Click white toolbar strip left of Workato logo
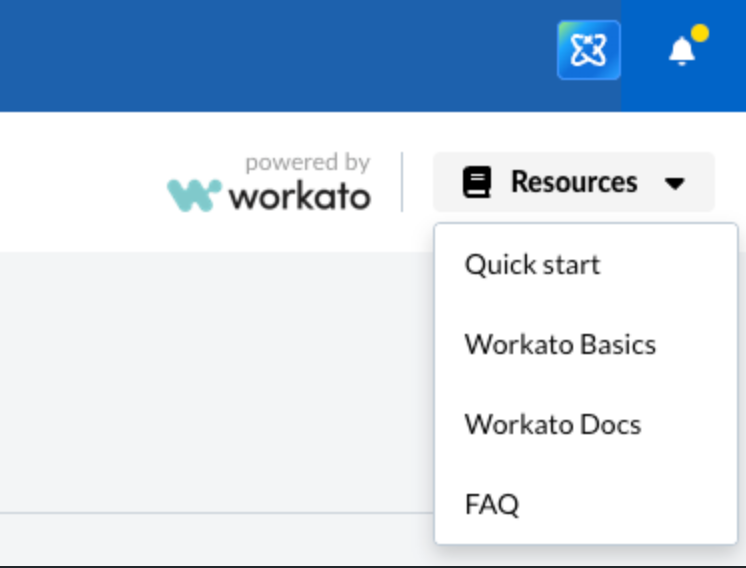746x568 pixels. click(x=80, y=182)
